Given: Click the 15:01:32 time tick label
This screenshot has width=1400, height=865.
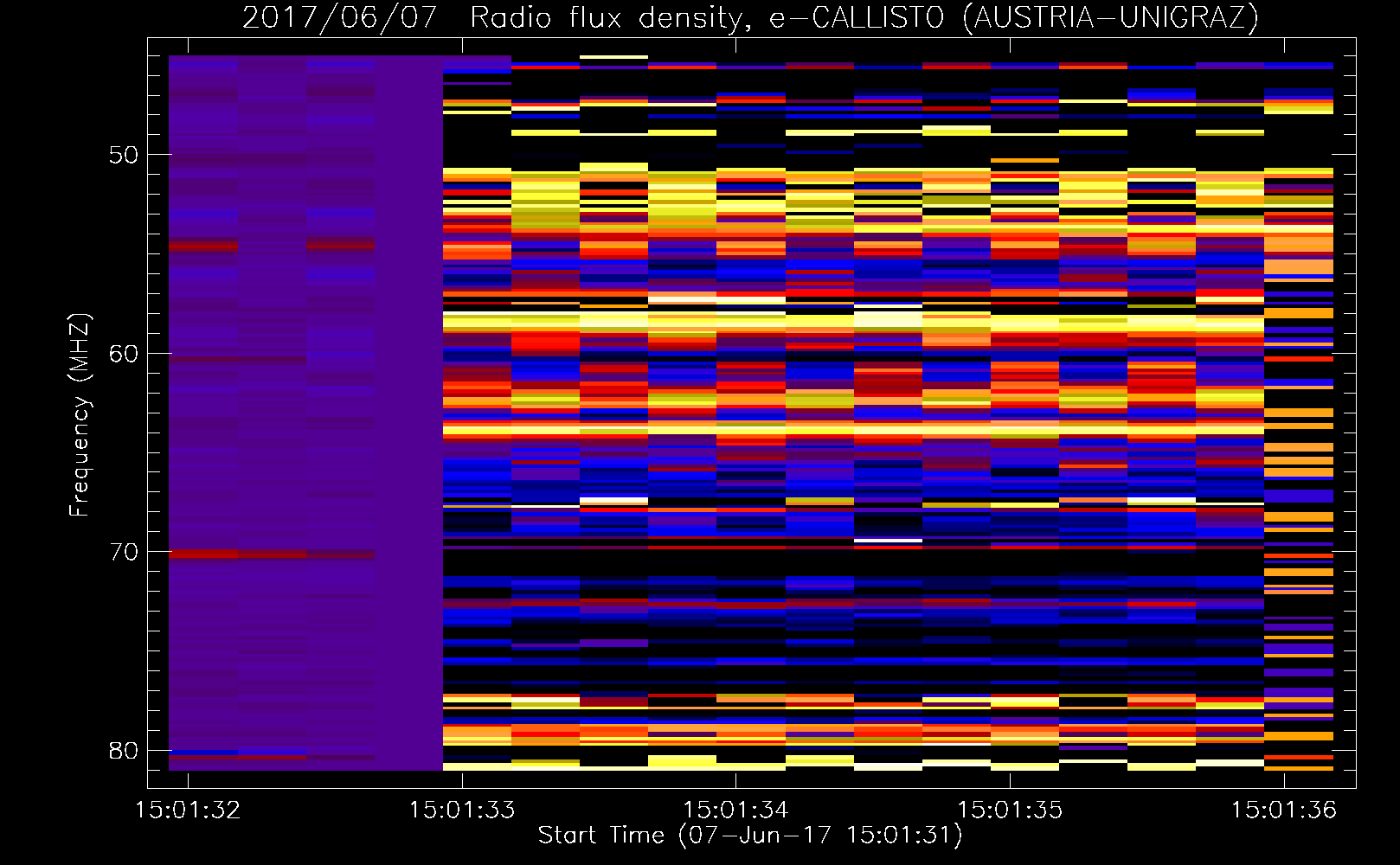Looking at the screenshot, I should [188, 810].
